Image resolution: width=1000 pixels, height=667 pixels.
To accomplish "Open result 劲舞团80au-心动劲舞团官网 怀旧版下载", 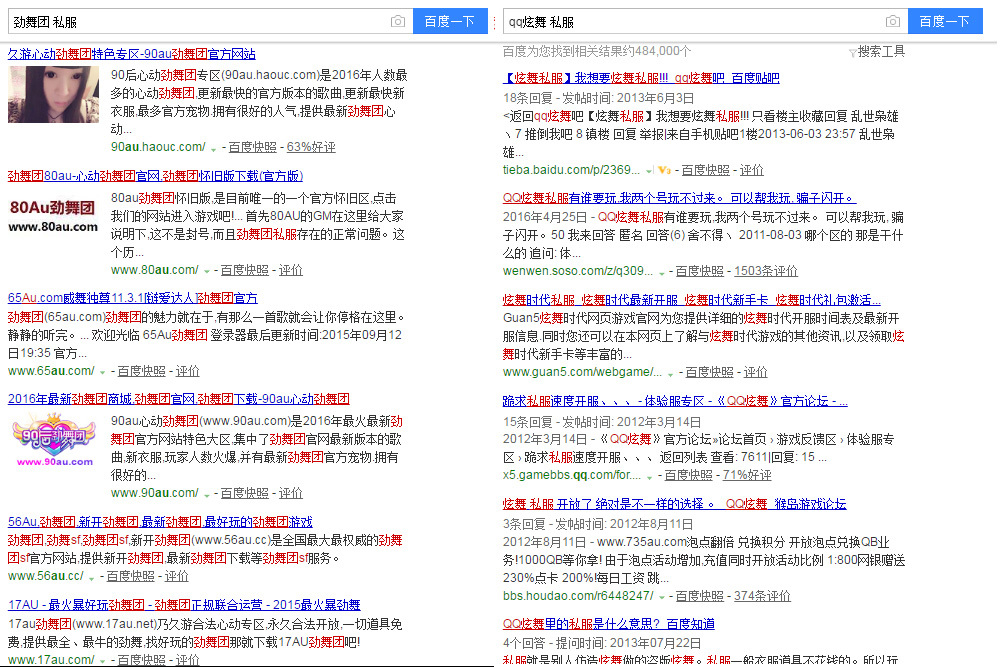I will pyautogui.click(x=156, y=176).
